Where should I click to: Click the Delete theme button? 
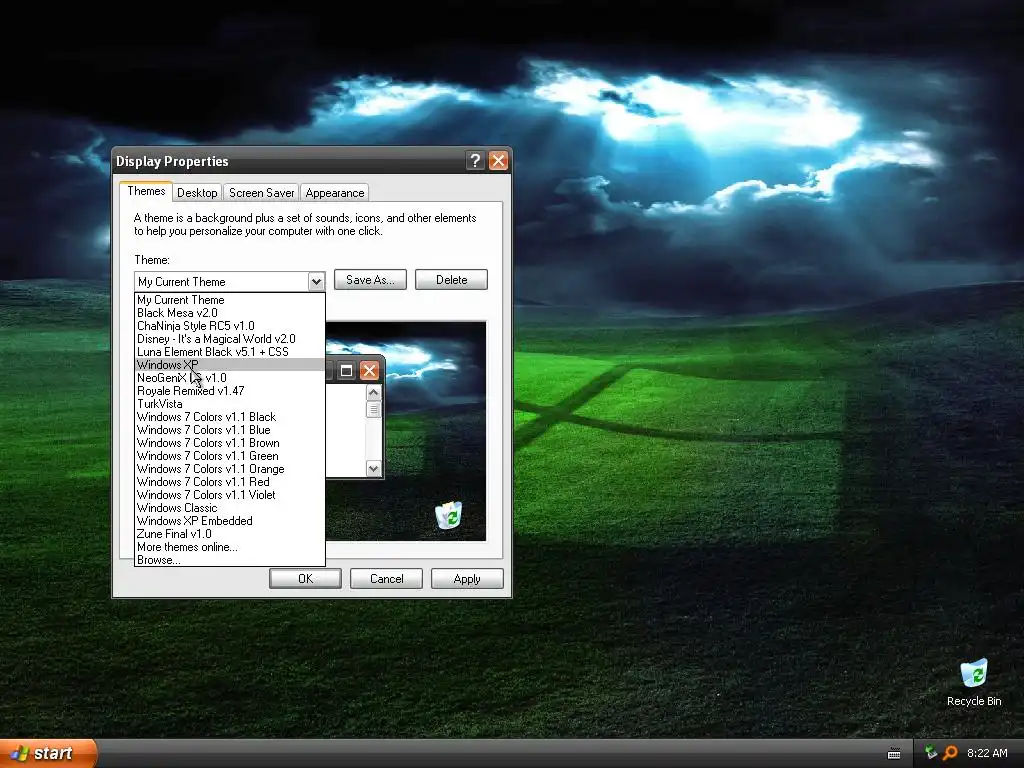point(451,280)
